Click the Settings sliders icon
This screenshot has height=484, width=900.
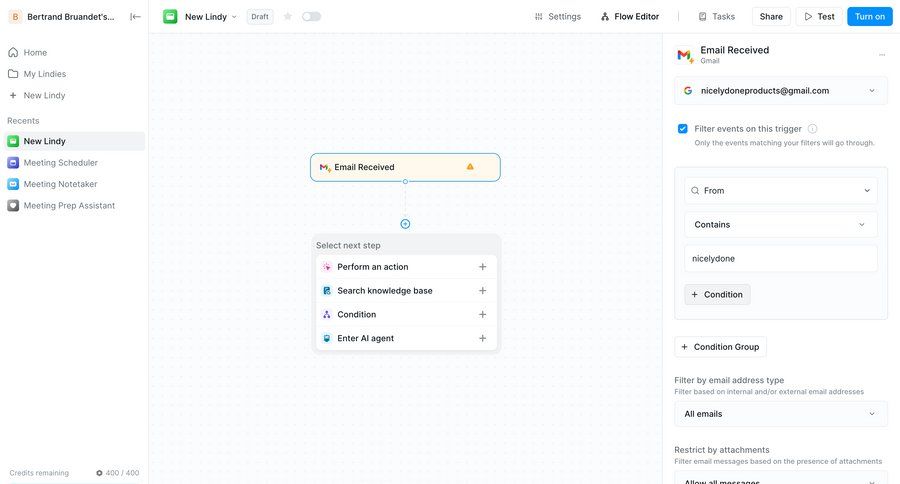(x=538, y=17)
